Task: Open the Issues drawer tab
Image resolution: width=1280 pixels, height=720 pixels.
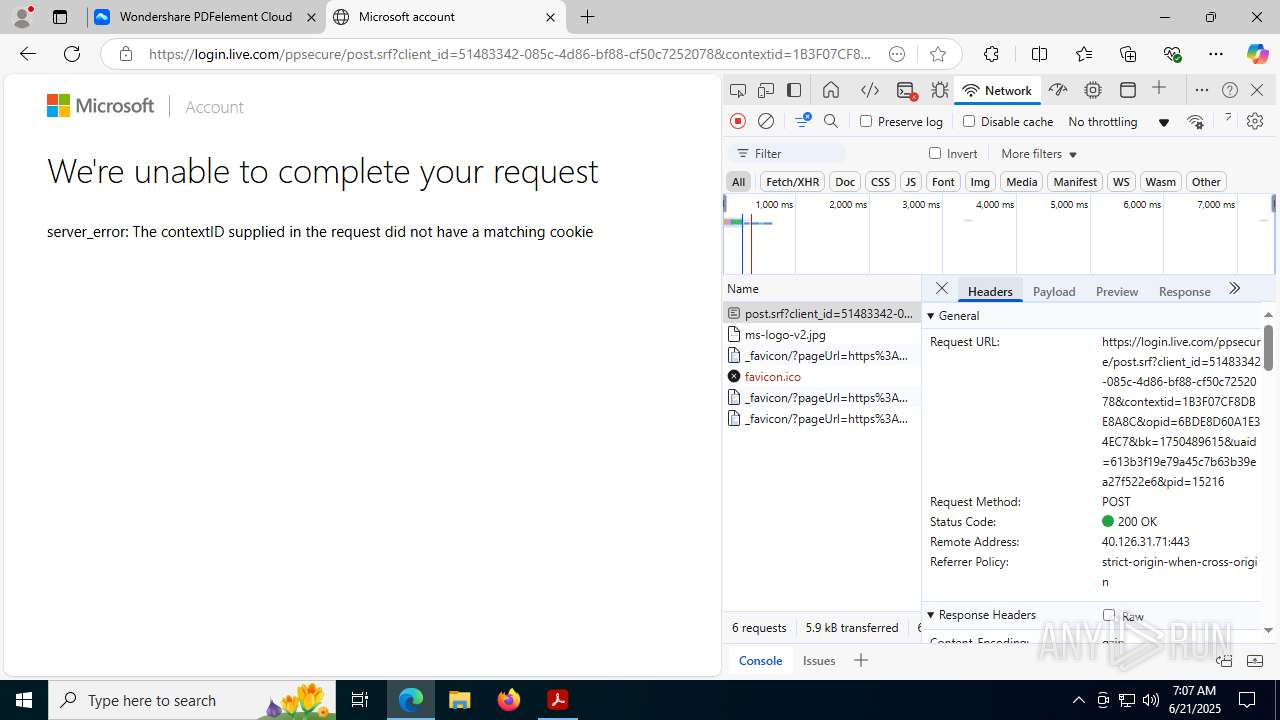Action: pos(819,660)
